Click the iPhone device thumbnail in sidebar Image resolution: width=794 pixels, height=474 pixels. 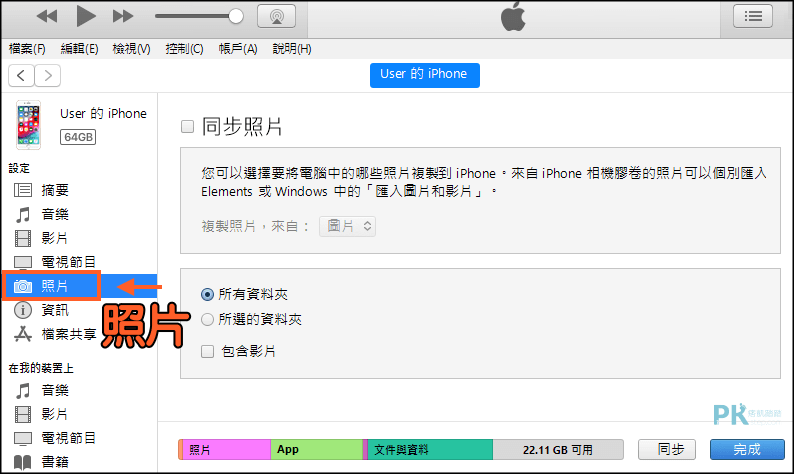click(x=28, y=125)
